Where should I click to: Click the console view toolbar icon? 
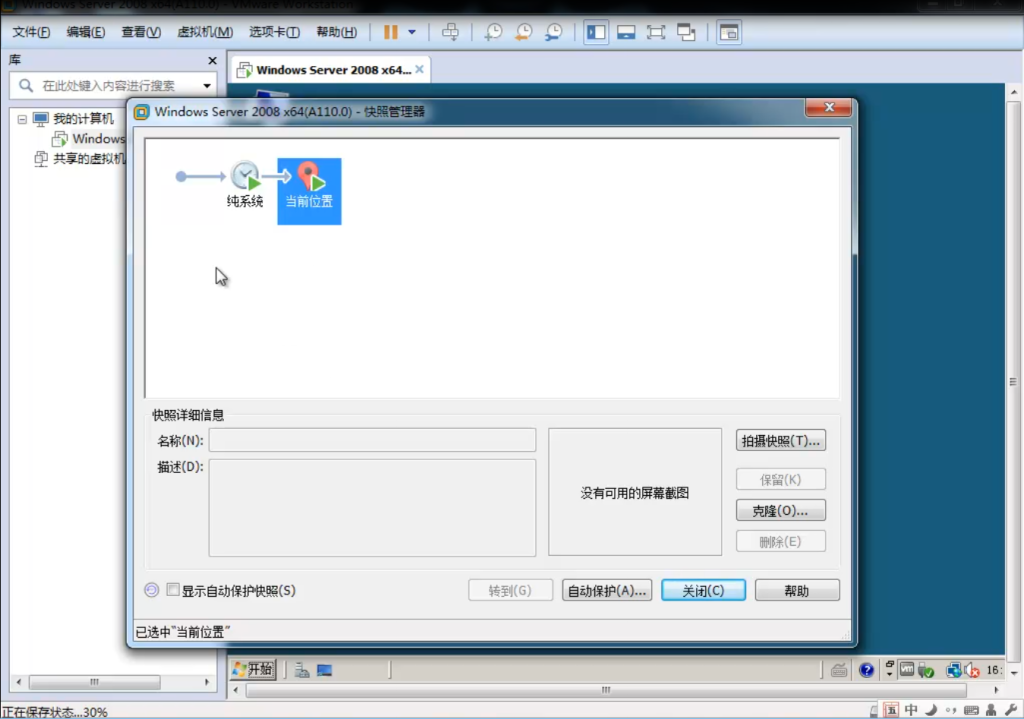click(x=728, y=32)
